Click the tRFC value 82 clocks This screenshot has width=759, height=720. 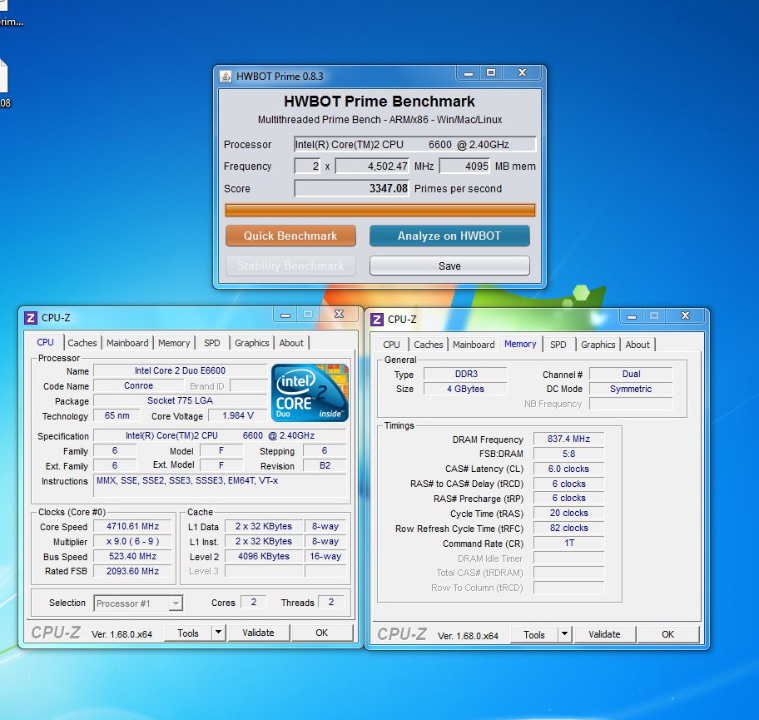click(x=569, y=528)
